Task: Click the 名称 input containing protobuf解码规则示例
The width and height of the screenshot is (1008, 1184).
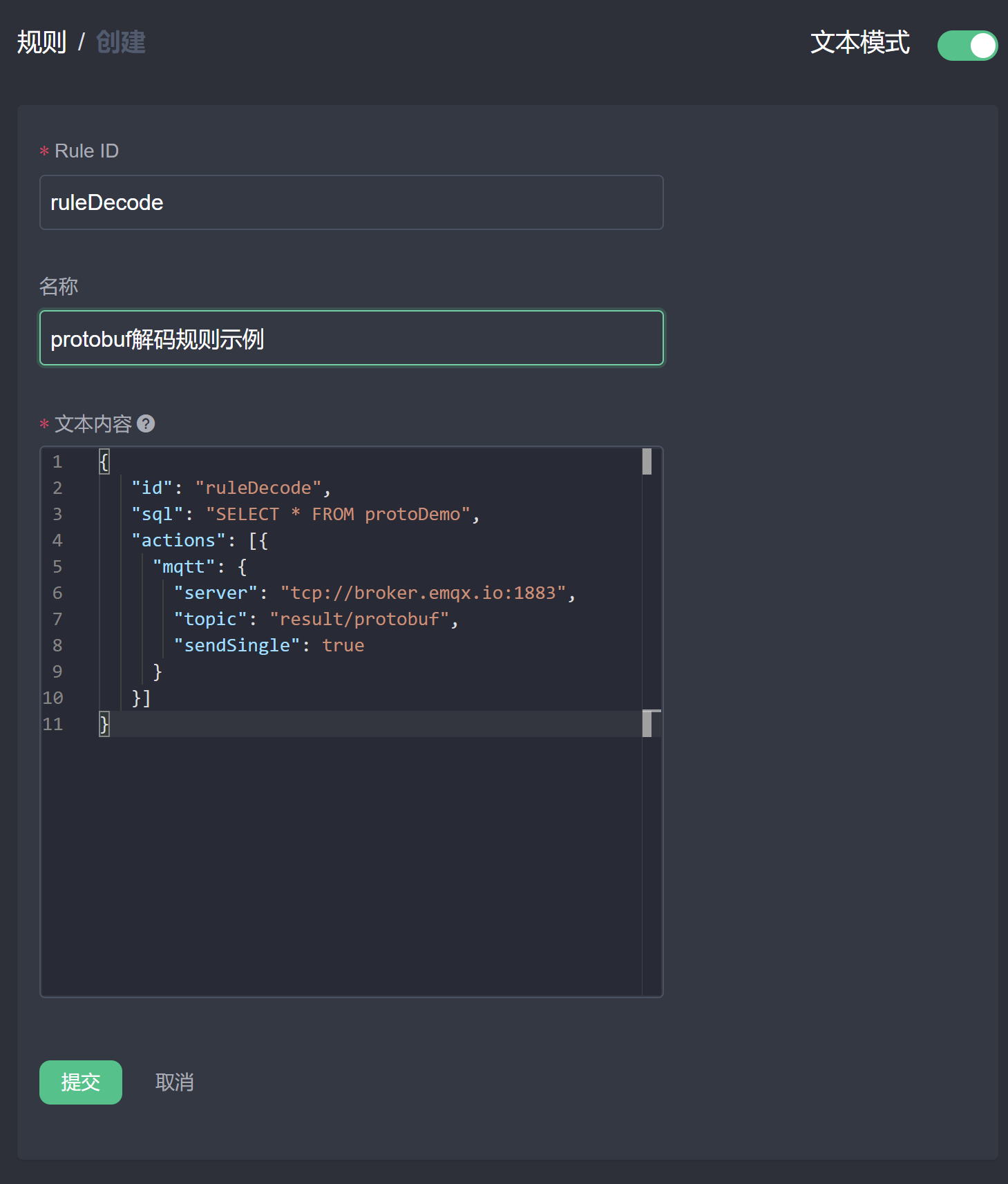Action: (352, 338)
